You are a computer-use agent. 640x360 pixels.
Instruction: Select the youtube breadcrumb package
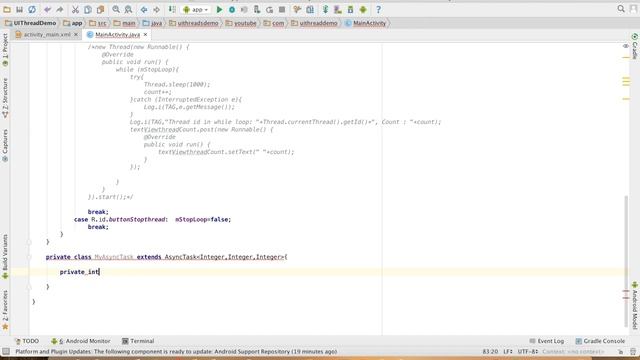[241, 23]
